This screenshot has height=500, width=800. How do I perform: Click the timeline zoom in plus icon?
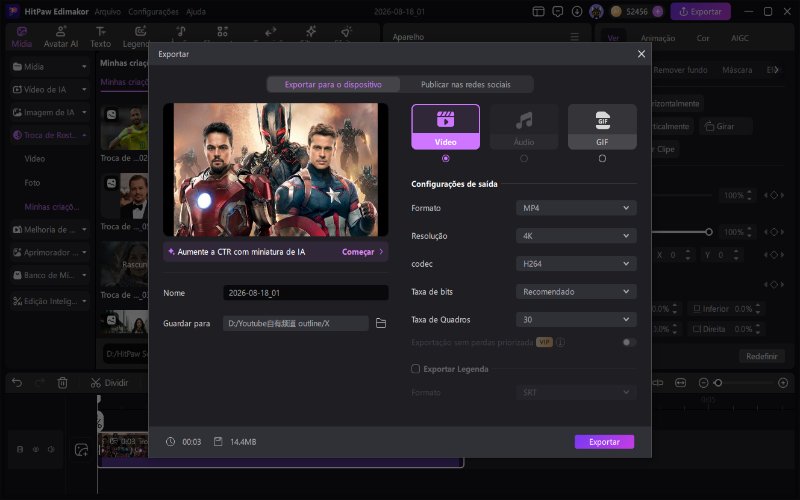click(783, 383)
